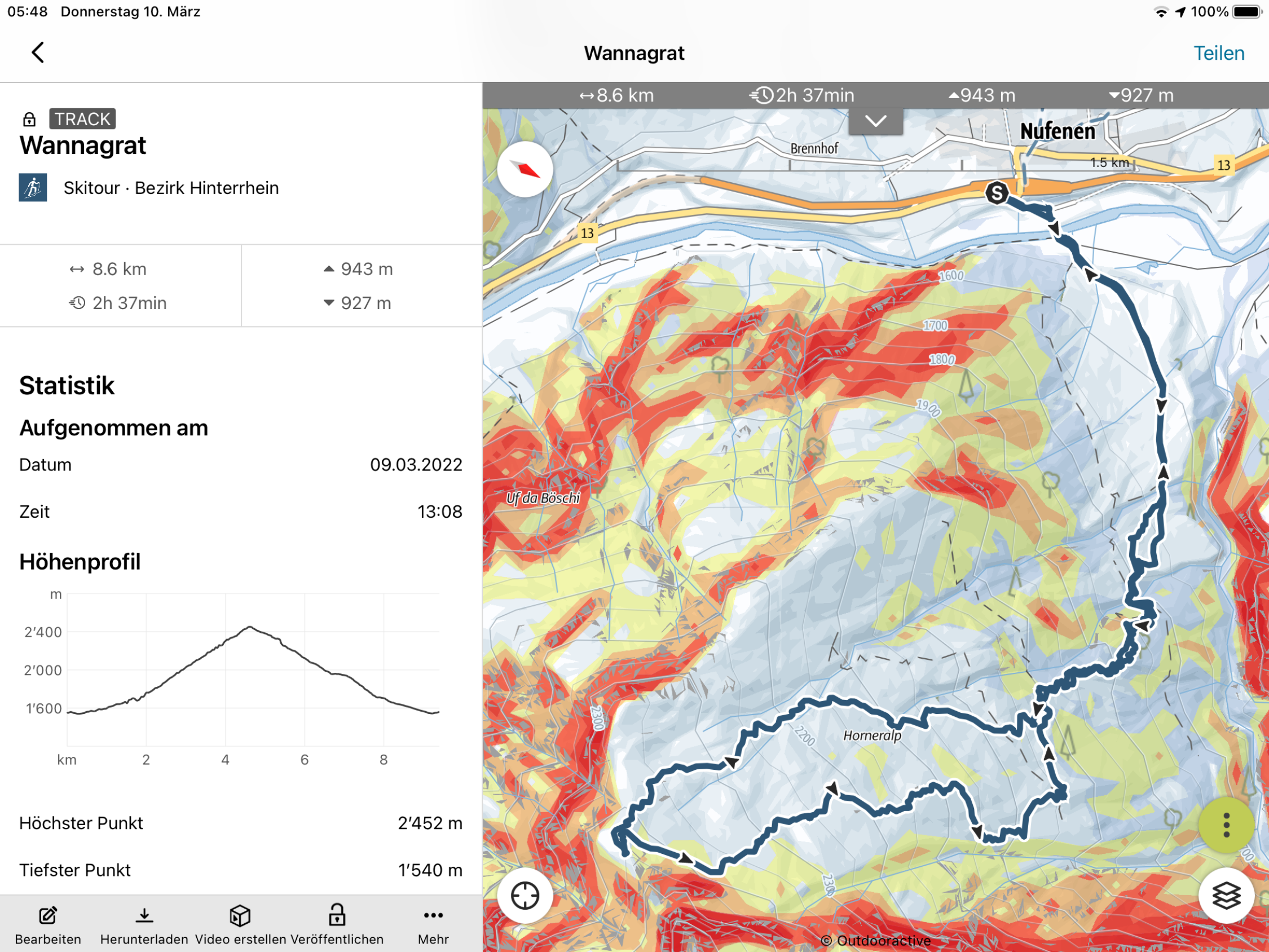Tap the Wannagrat track title heading
The image size is (1269, 952).
coord(82,145)
